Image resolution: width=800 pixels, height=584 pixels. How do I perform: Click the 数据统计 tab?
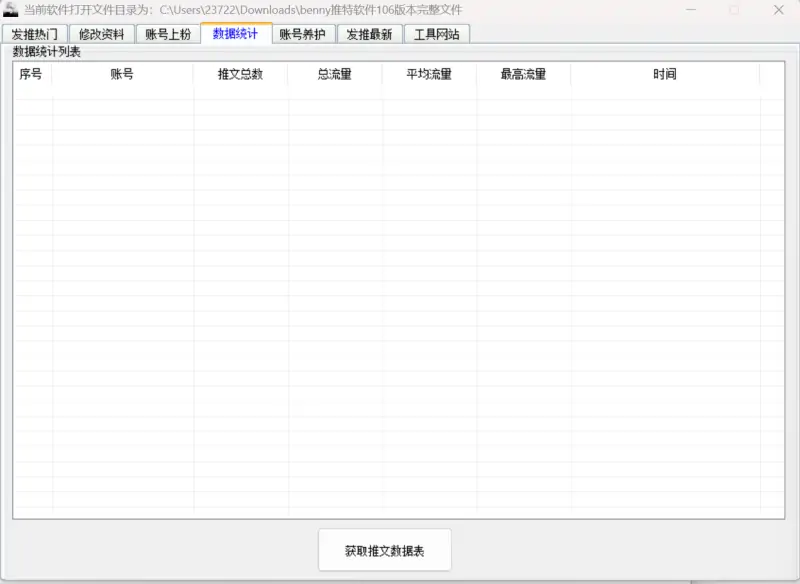coord(236,33)
